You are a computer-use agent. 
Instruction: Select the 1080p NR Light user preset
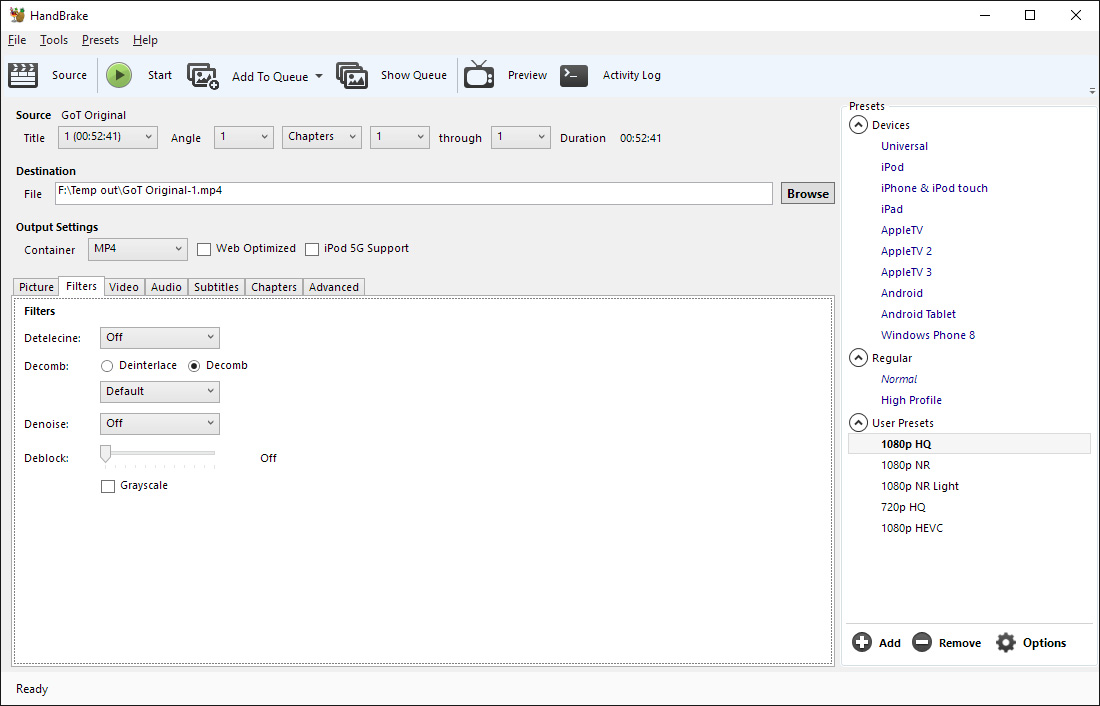(x=920, y=486)
